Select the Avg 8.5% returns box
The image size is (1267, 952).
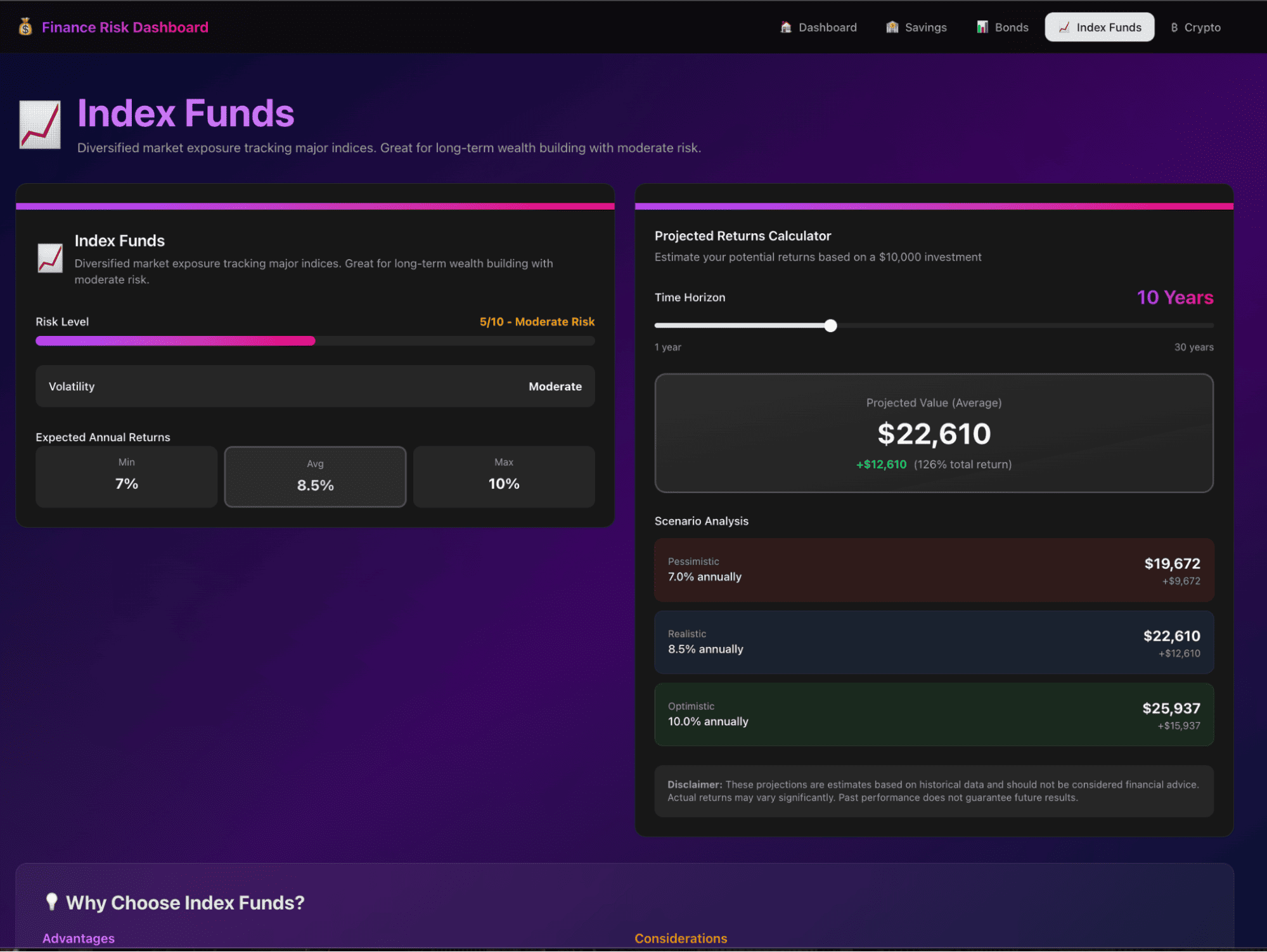click(x=315, y=477)
